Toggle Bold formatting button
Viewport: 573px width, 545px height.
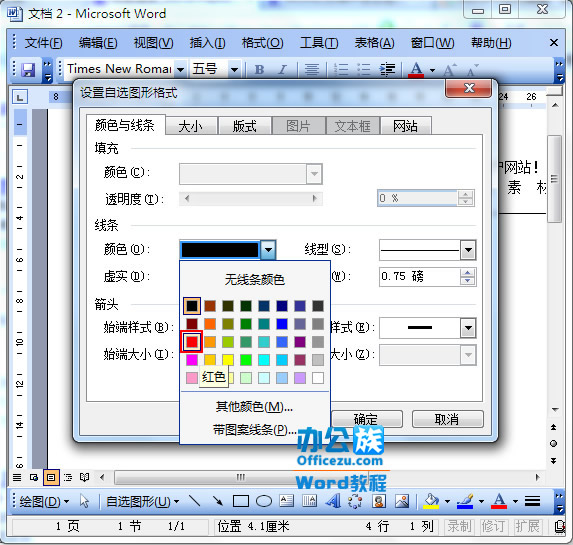pos(259,69)
